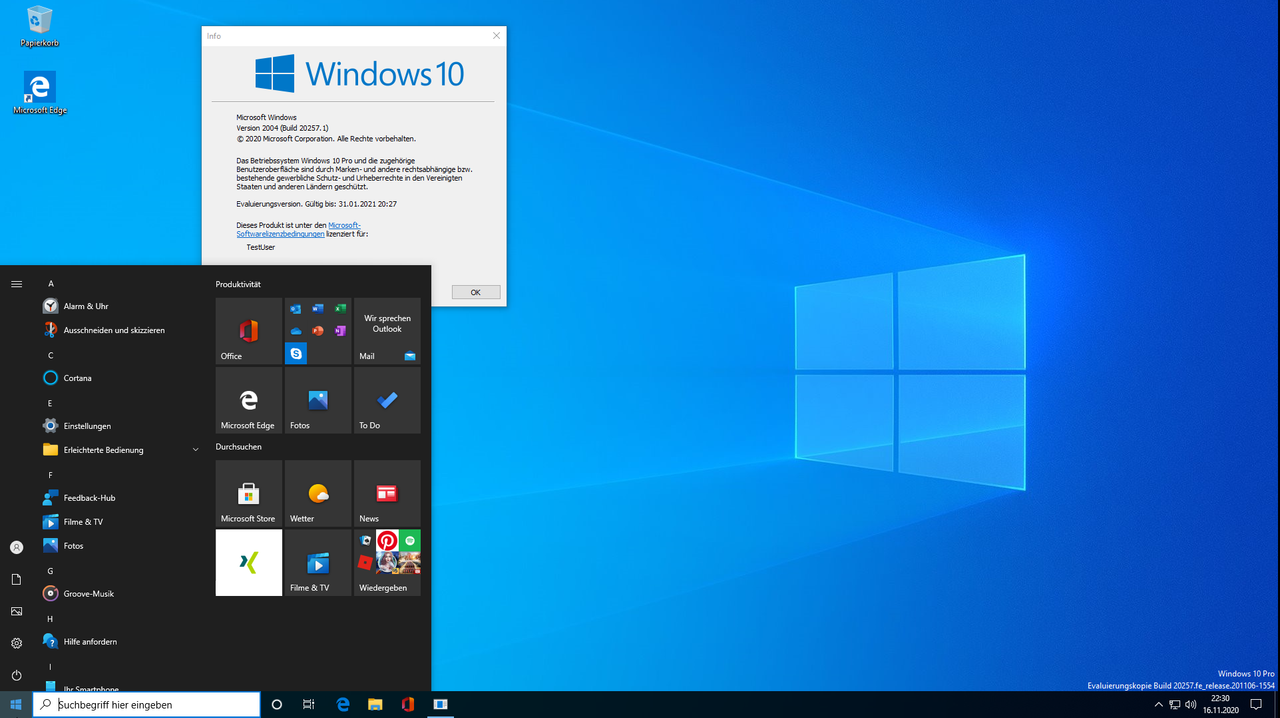This screenshot has height=718, width=1280.
Task: Open Office from the taskbar
Action: pos(407,705)
